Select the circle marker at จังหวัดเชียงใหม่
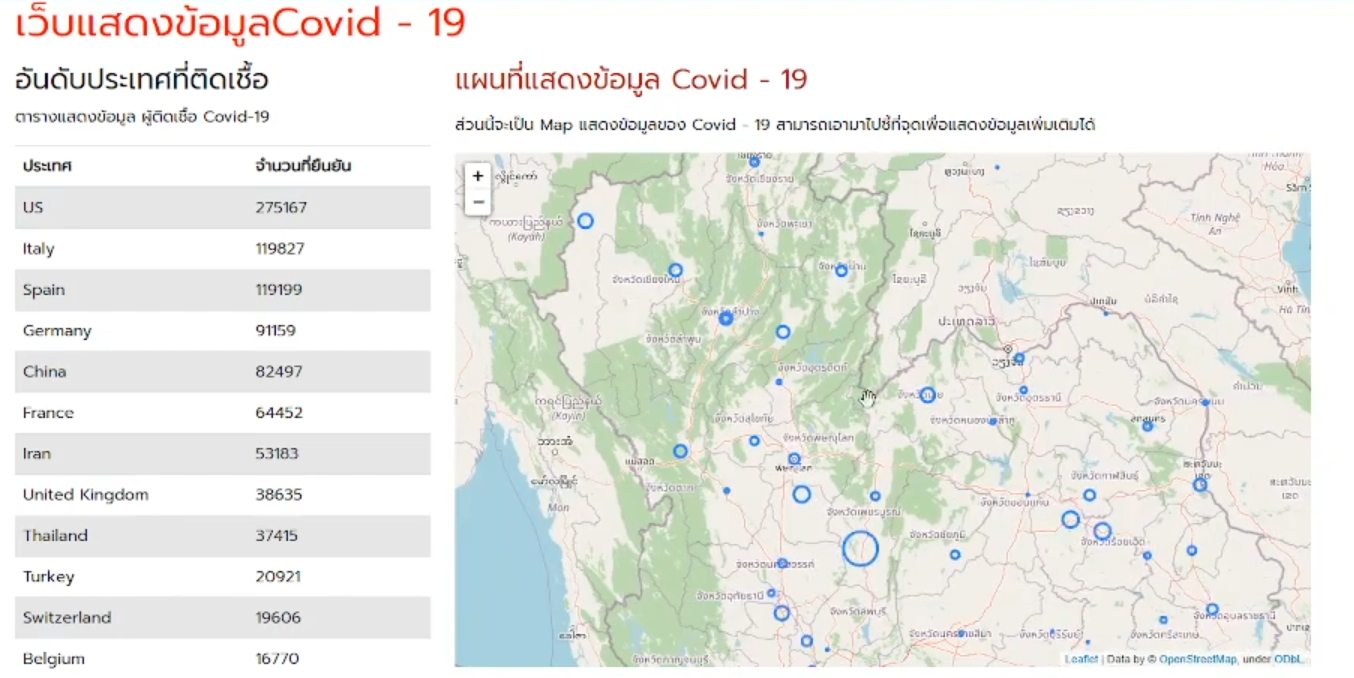Viewport: 1354px width, 678px height. (x=675, y=270)
